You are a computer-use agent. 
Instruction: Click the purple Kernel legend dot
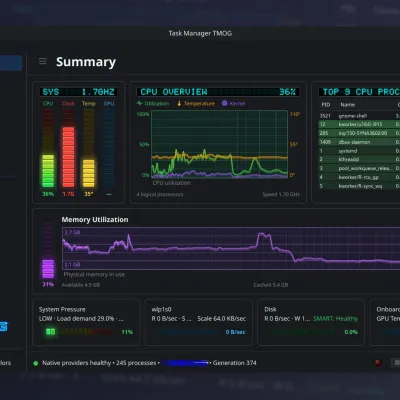224,103
